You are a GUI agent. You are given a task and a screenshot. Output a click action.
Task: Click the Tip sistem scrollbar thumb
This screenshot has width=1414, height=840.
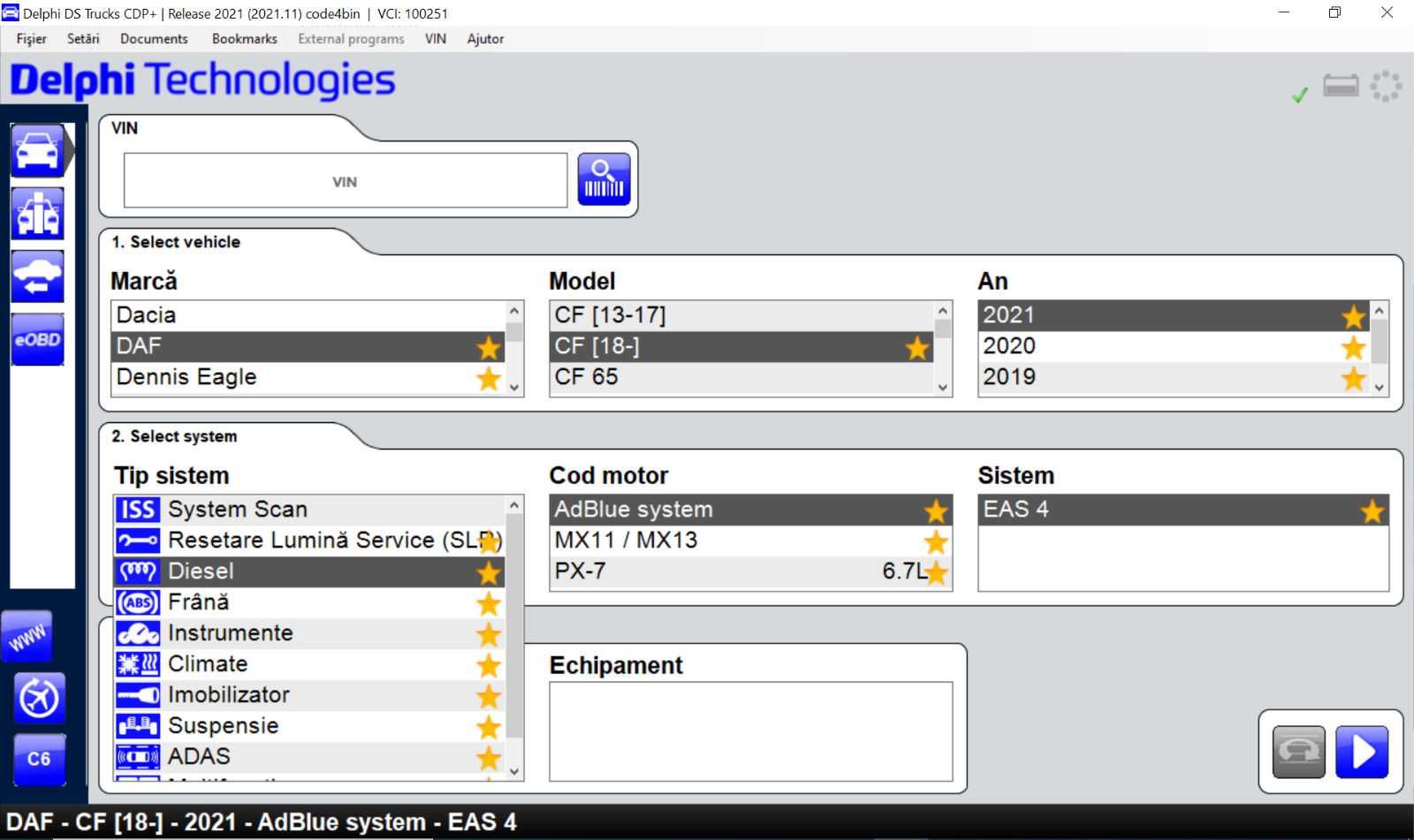click(514, 627)
